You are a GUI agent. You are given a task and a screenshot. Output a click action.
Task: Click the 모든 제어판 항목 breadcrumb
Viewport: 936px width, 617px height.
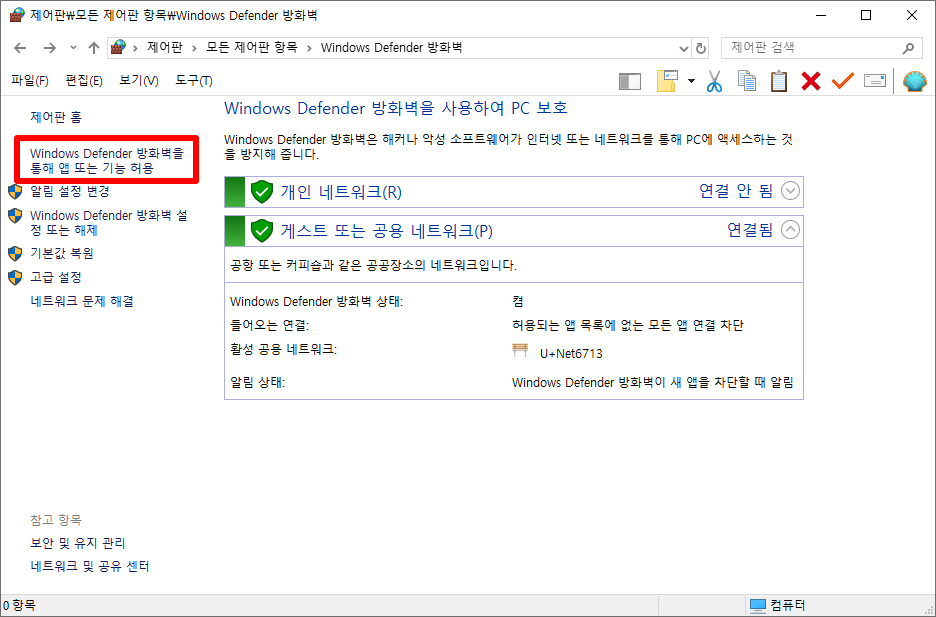pos(252,48)
